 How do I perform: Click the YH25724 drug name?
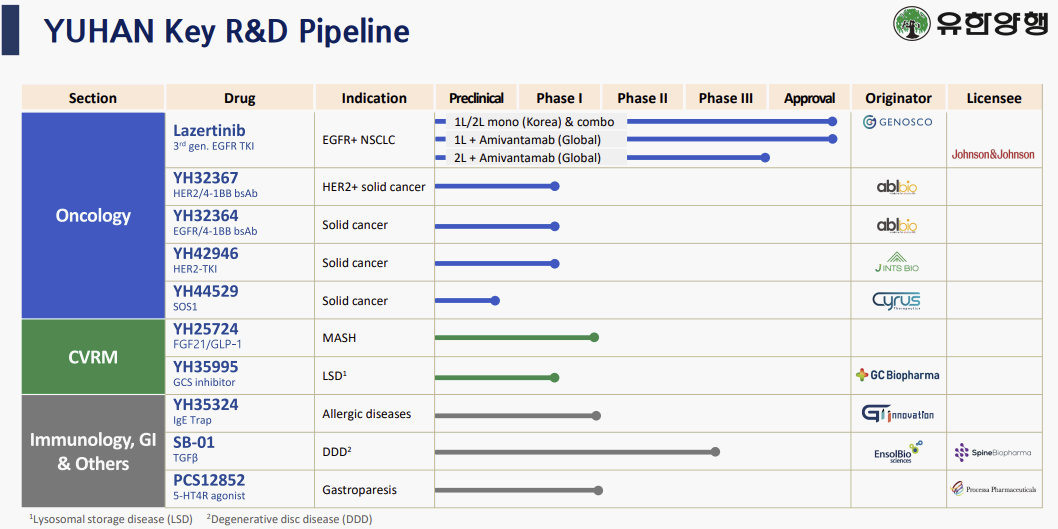click(x=206, y=329)
